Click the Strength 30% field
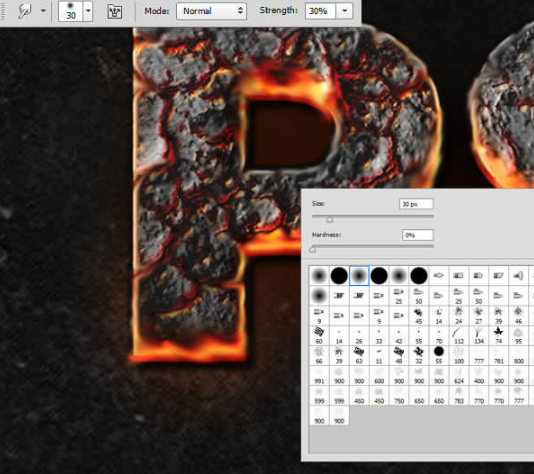The image size is (534, 474). [320, 11]
